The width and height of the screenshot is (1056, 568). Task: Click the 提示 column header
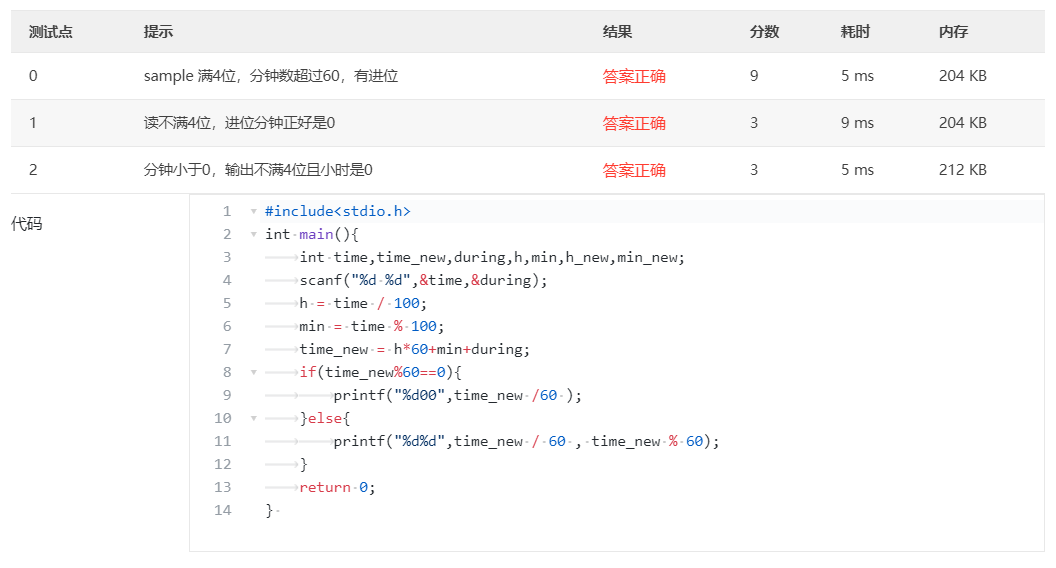coord(158,32)
